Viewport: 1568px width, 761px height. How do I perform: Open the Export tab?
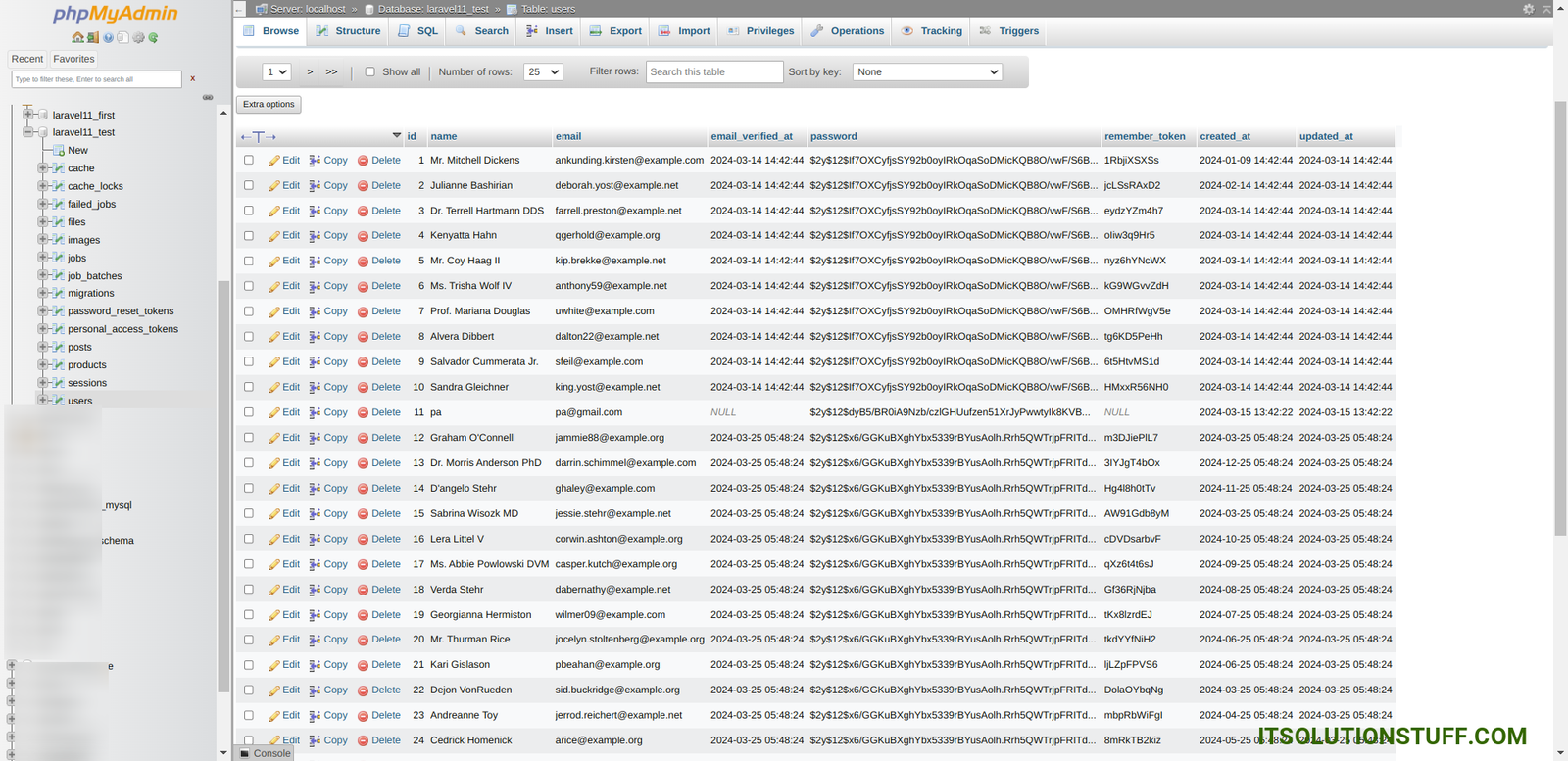(615, 31)
